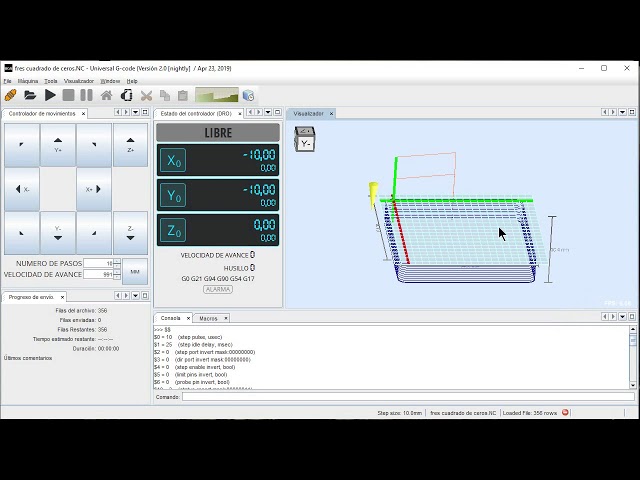The image size is (640, 480).
Task: Start sending with the play button
Action: click(x=50, y=96)
